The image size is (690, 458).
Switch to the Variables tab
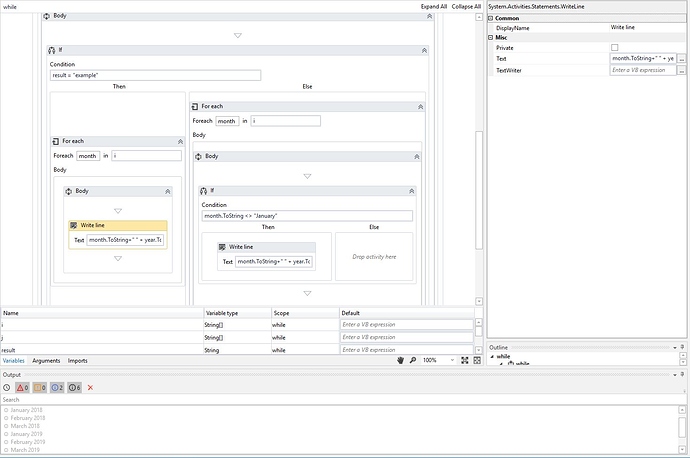click(x=14, y=361)
